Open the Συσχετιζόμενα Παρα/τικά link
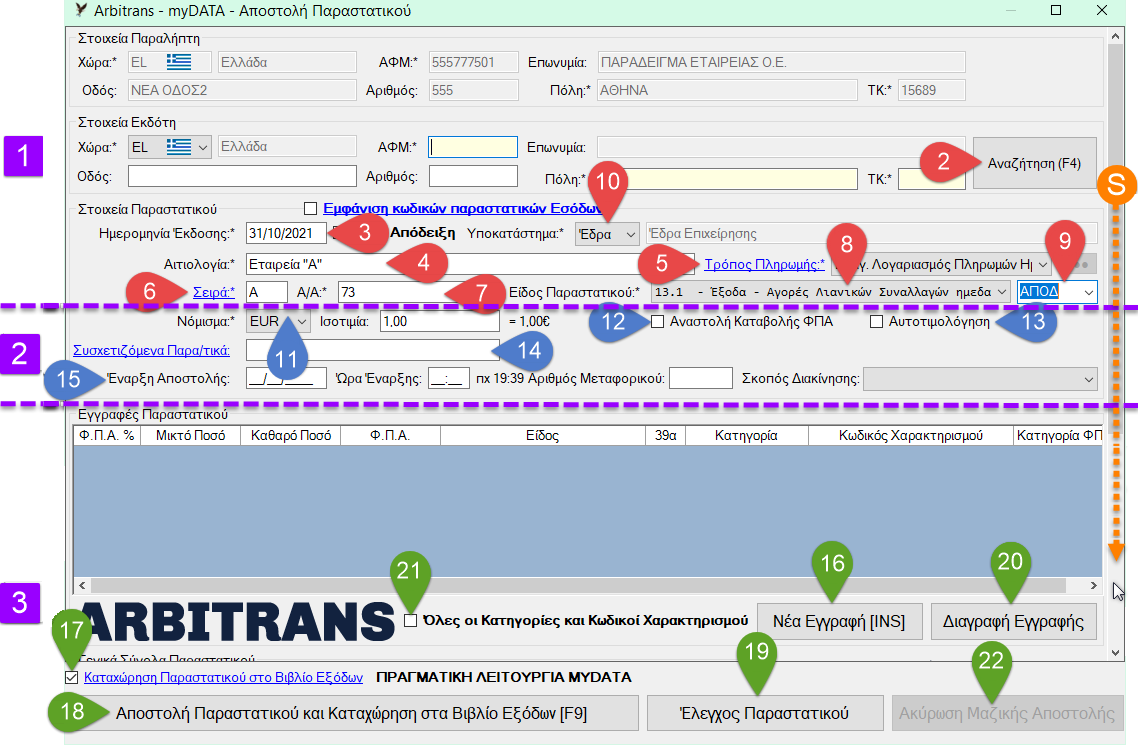This screenshot has height=745, width=1138. (x=151, y=350)
